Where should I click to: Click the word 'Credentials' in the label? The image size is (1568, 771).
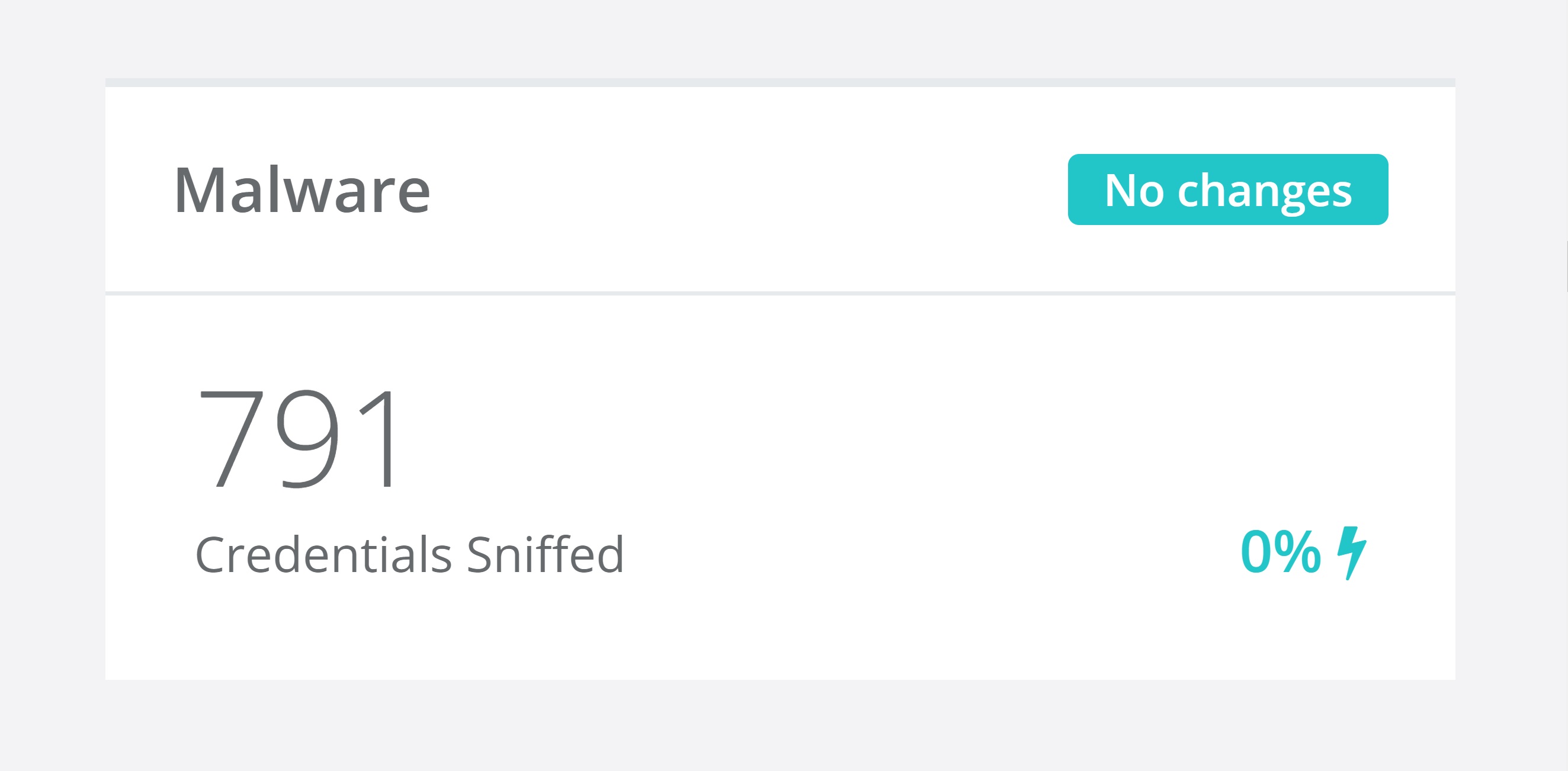click(323, 554)
